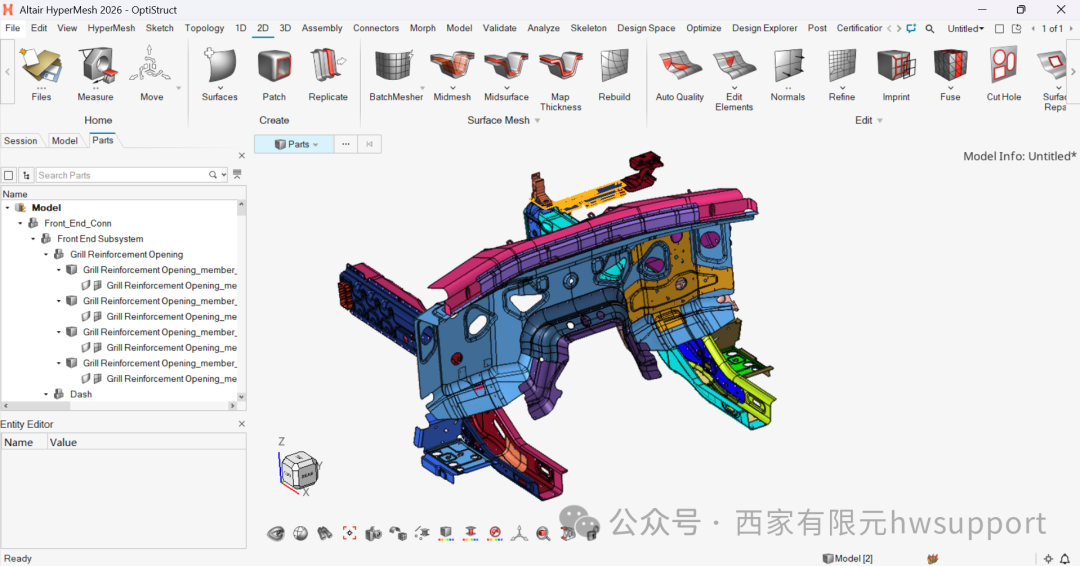The width and height of the screenshot is (1080, 566).
Task: Open the Topology ribbon tab
Action: click(x=204, y=28)
